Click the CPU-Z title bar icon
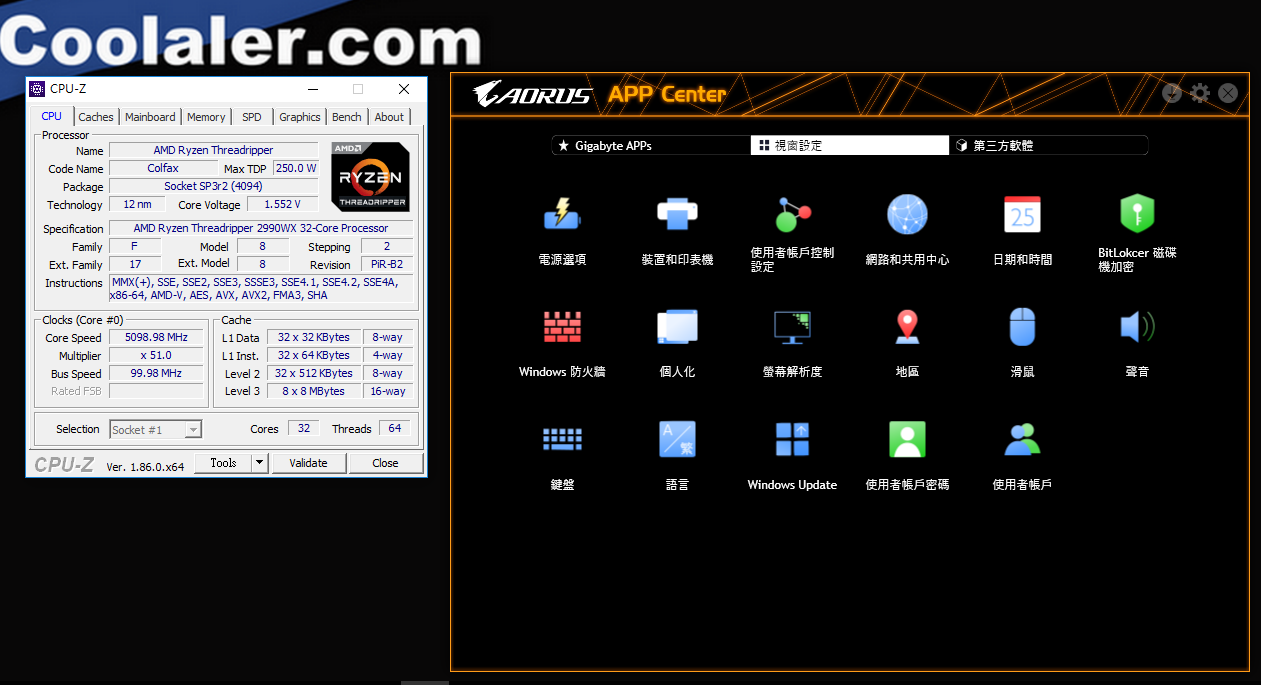Viewport: 1261px width, 685px height. click(38, 89)
